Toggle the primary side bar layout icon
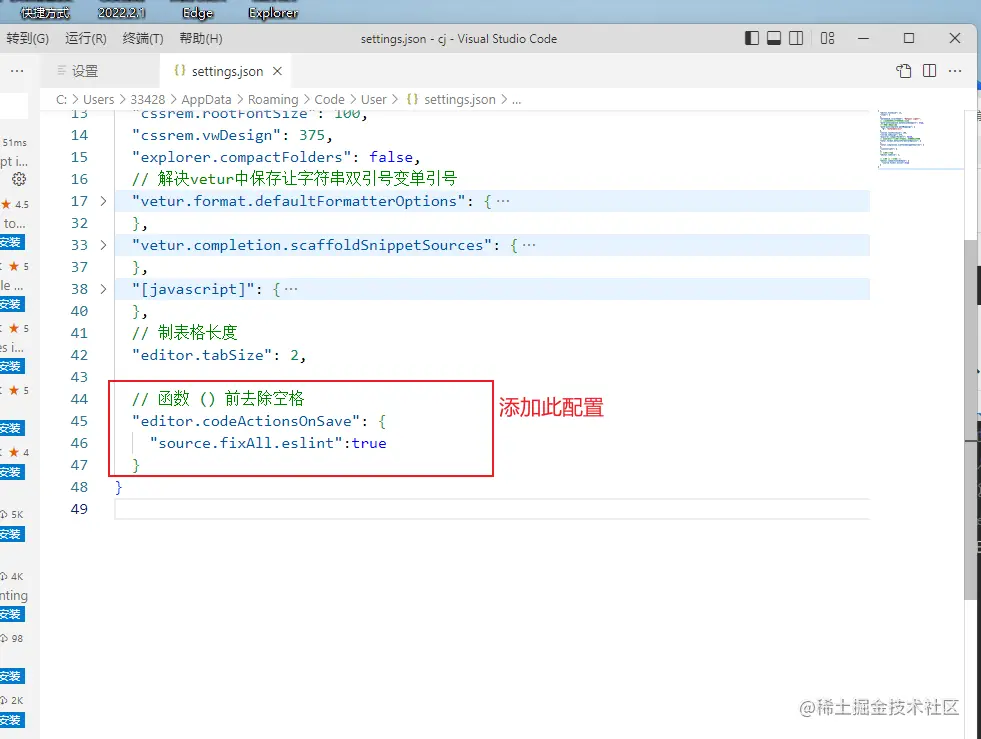 pos(751,38)
